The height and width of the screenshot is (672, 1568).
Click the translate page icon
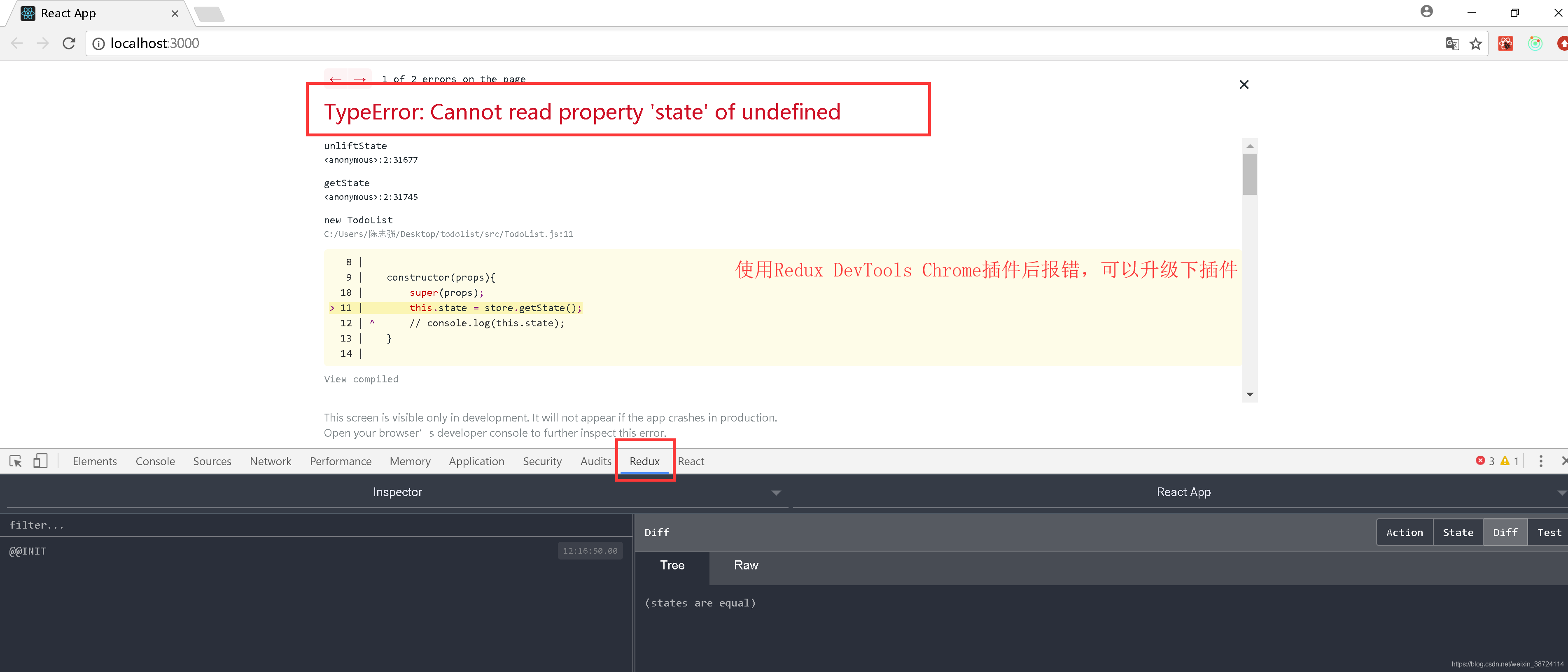coord(1452,44)
